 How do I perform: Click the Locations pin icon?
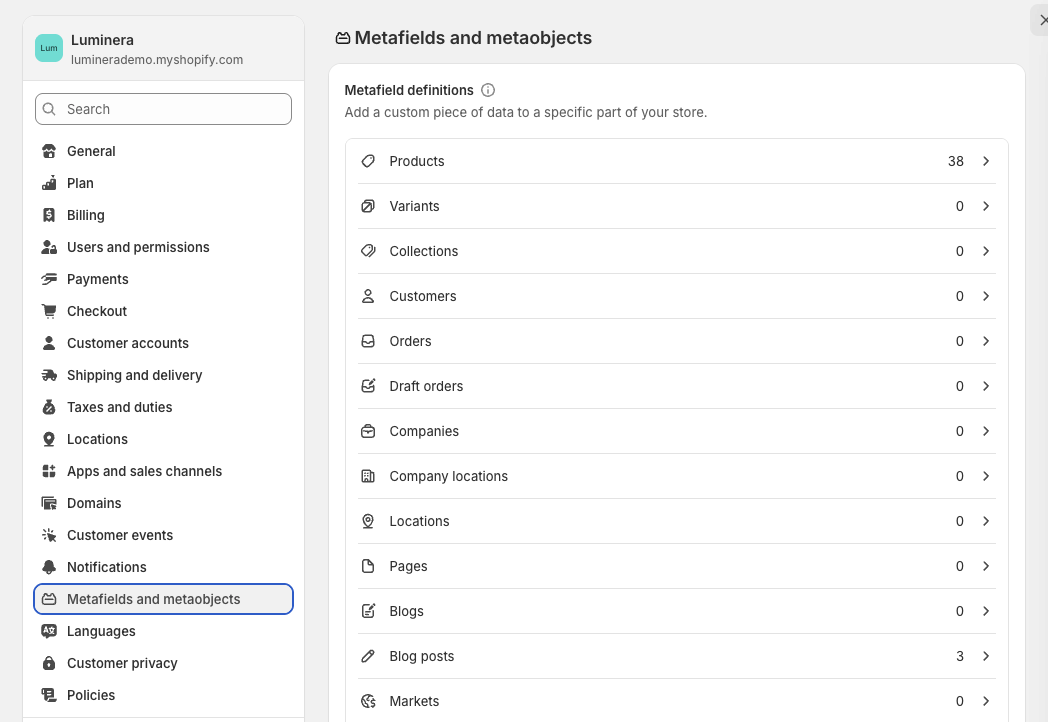coord(367,521)
